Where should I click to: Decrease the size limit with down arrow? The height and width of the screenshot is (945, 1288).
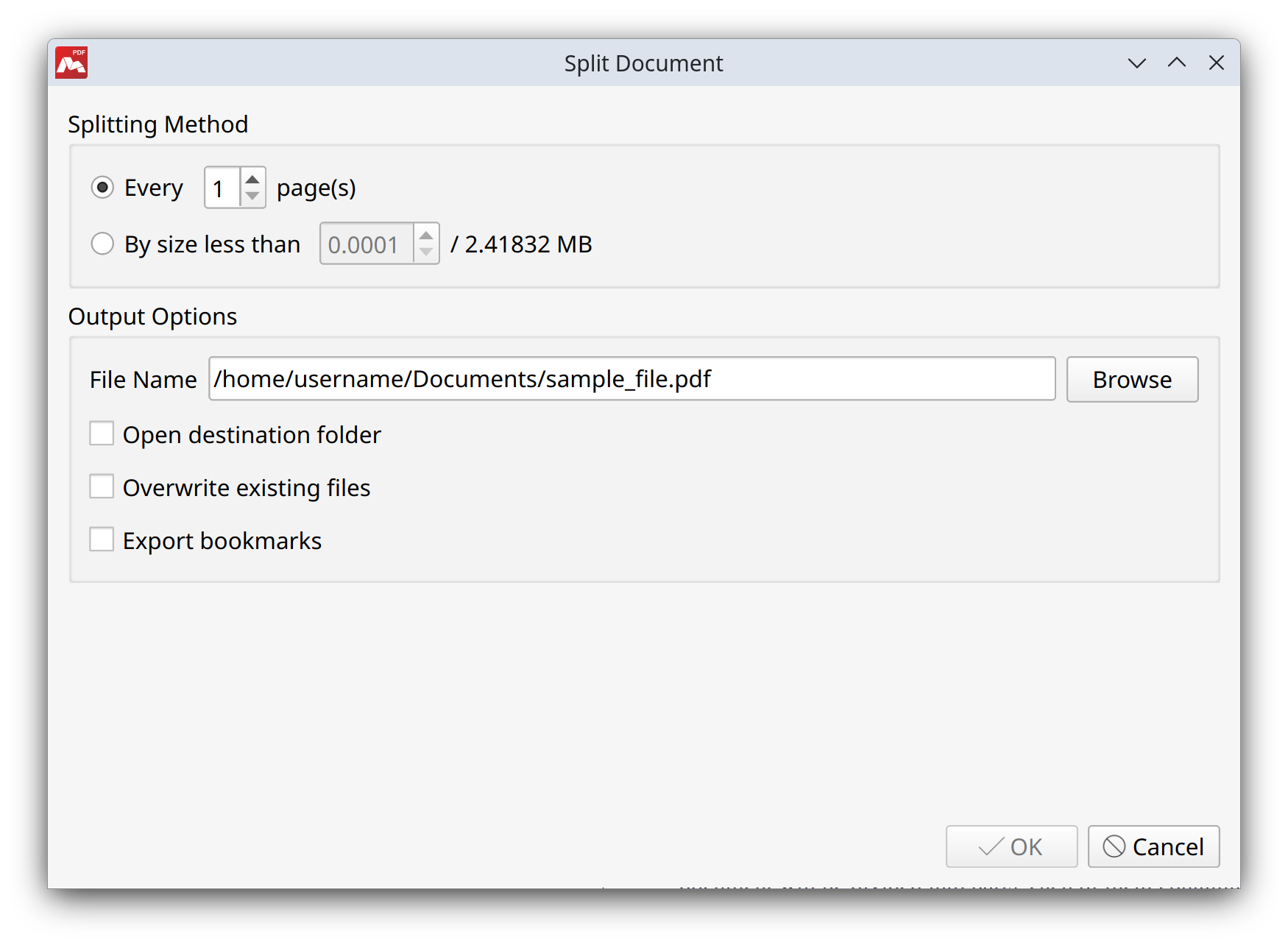coord(426,253)
